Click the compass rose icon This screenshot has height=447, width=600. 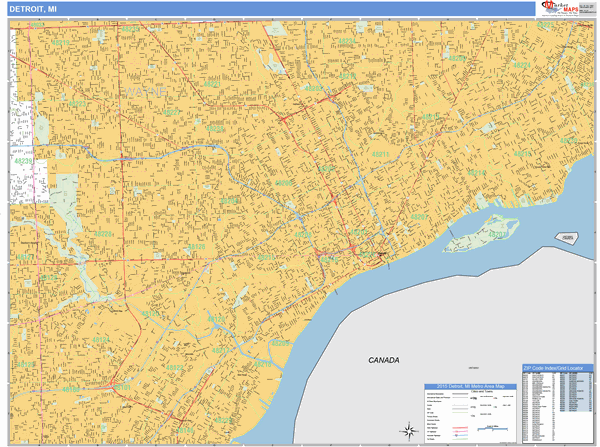[408, 431]
